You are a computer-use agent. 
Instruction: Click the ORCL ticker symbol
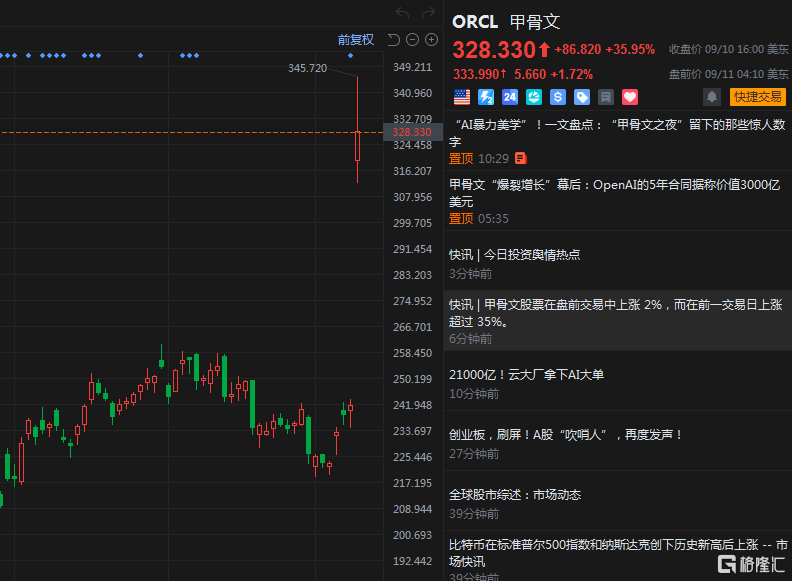pyautogui.click(x=475, y=22)
